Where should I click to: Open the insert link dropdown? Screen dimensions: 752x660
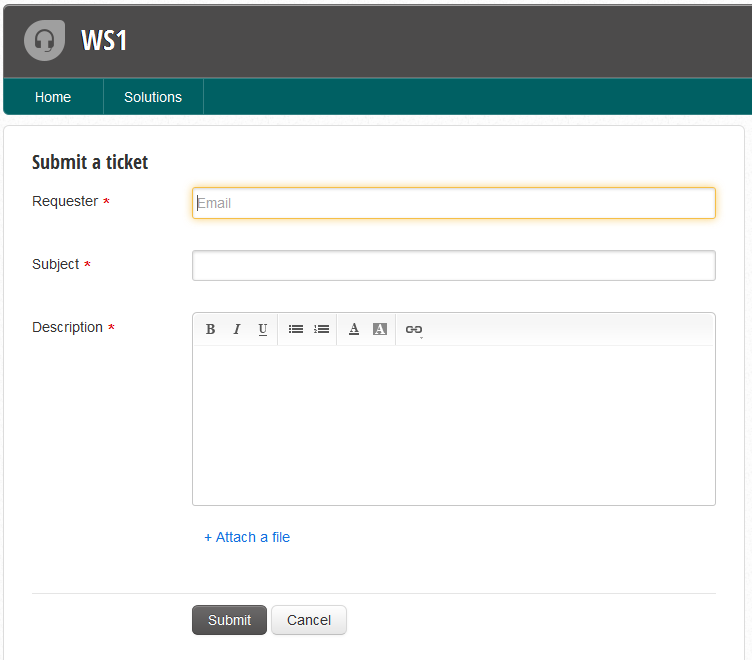(x=413, y=329)
